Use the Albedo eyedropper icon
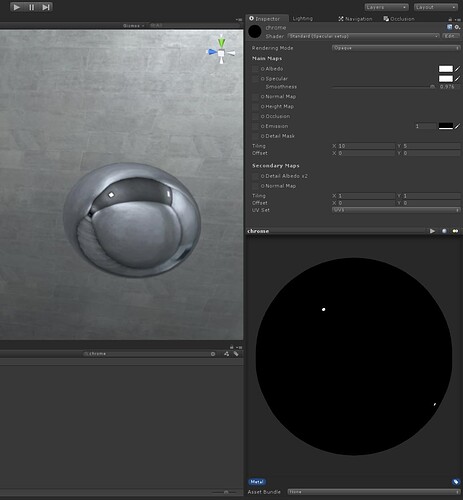 [457, 69]
